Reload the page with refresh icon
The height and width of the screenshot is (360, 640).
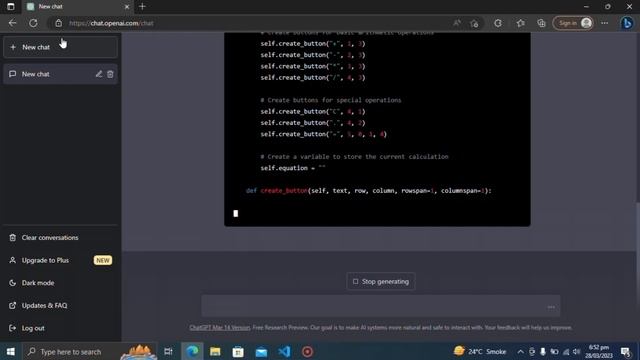click(33, 23)
